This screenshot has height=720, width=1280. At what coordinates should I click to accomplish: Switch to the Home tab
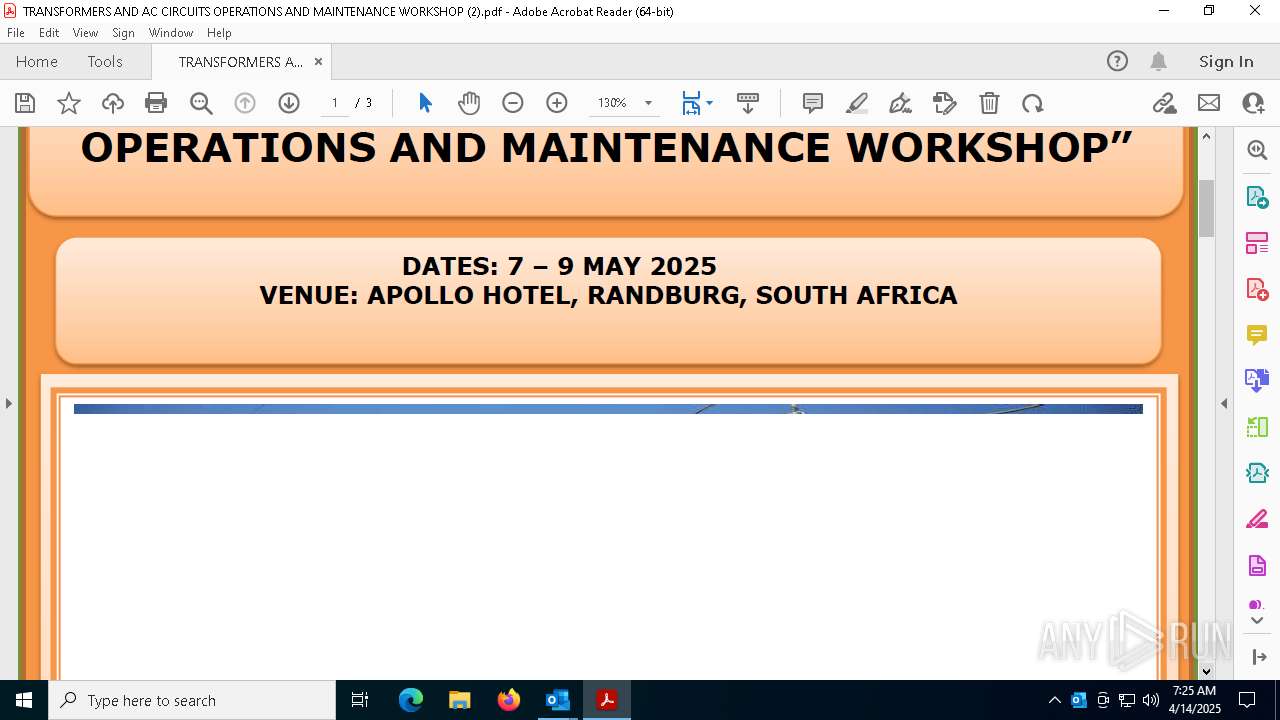37,62
